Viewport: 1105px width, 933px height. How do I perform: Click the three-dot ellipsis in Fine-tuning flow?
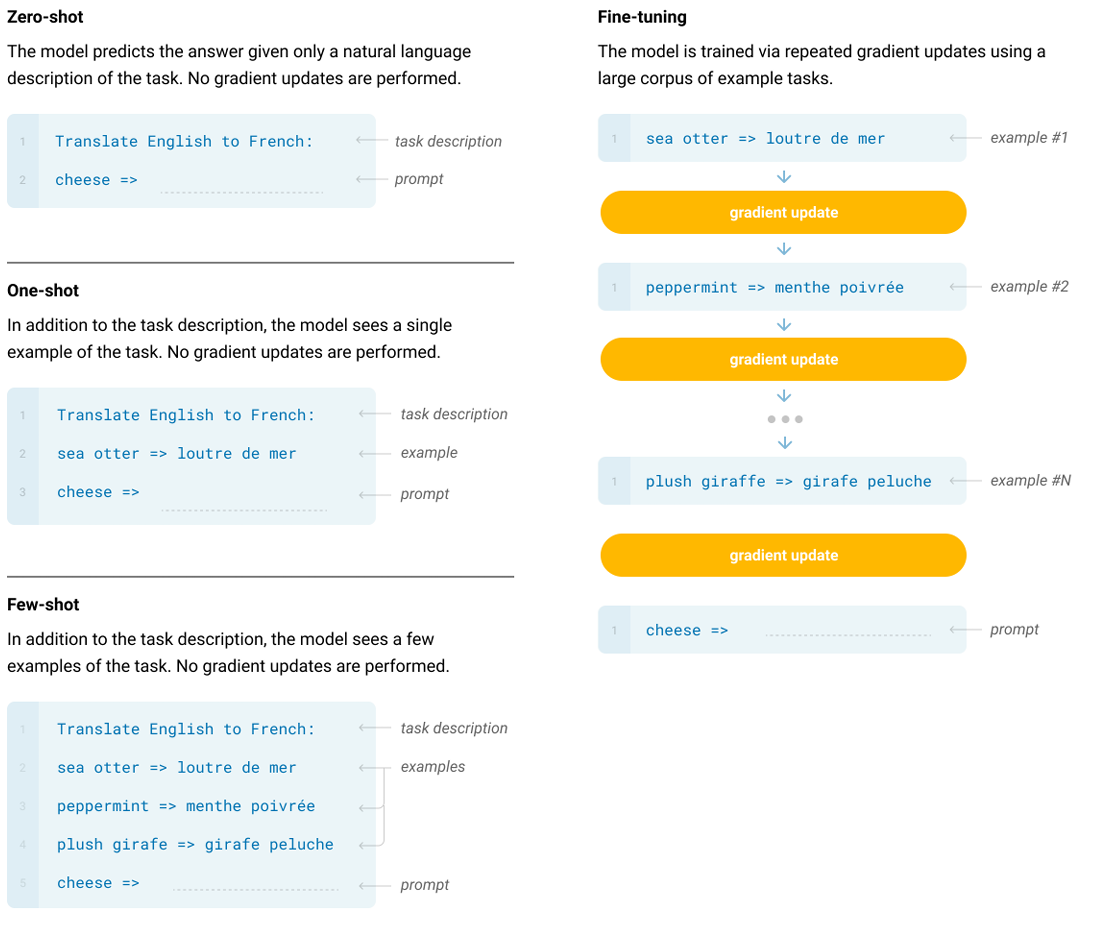pos(785,419)
